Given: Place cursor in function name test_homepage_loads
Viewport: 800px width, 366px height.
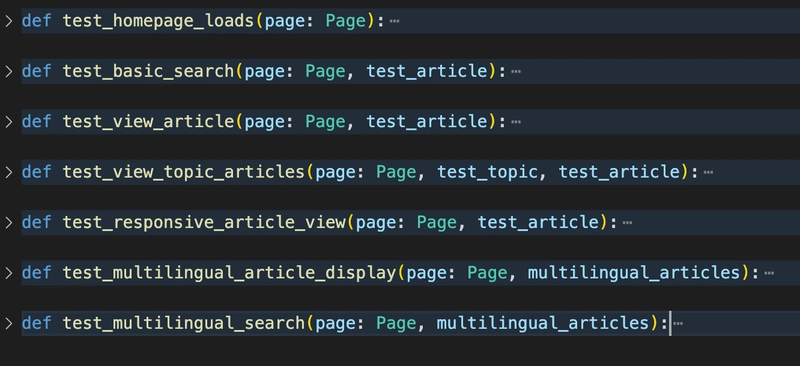Looking at the screenshot, I should tap(158, 21).
